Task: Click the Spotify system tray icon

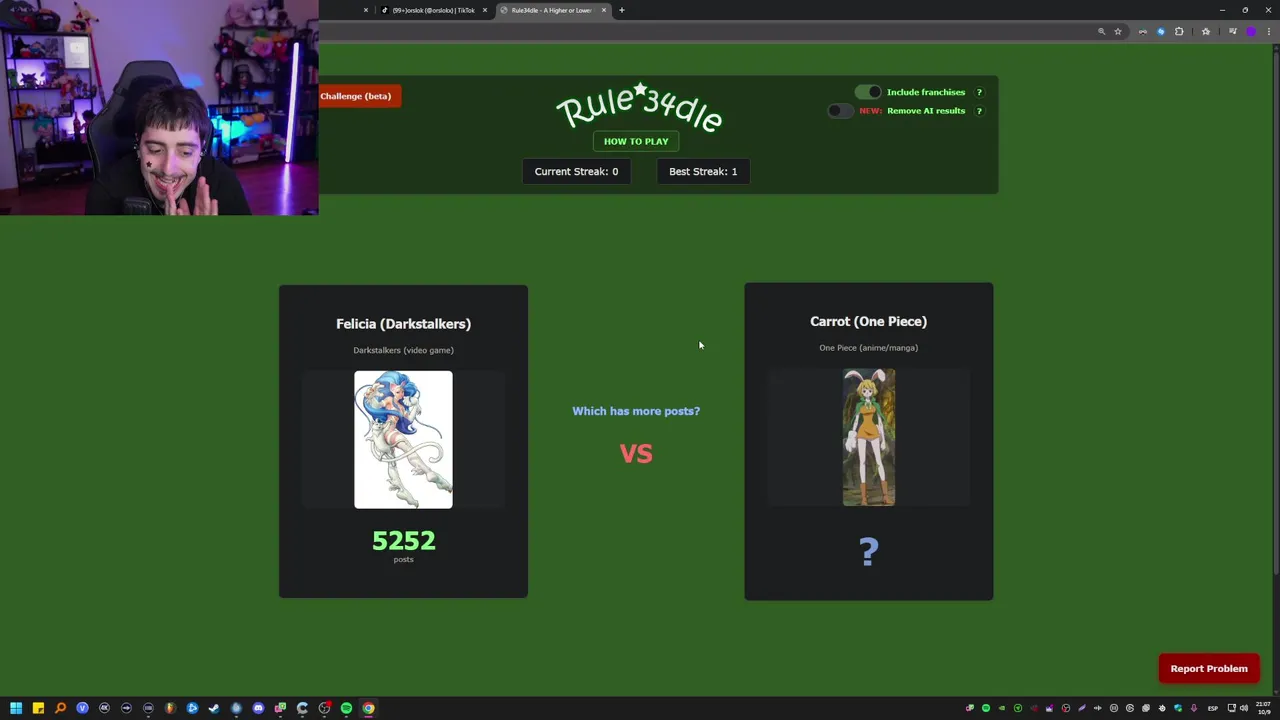Action: [986, 708]
